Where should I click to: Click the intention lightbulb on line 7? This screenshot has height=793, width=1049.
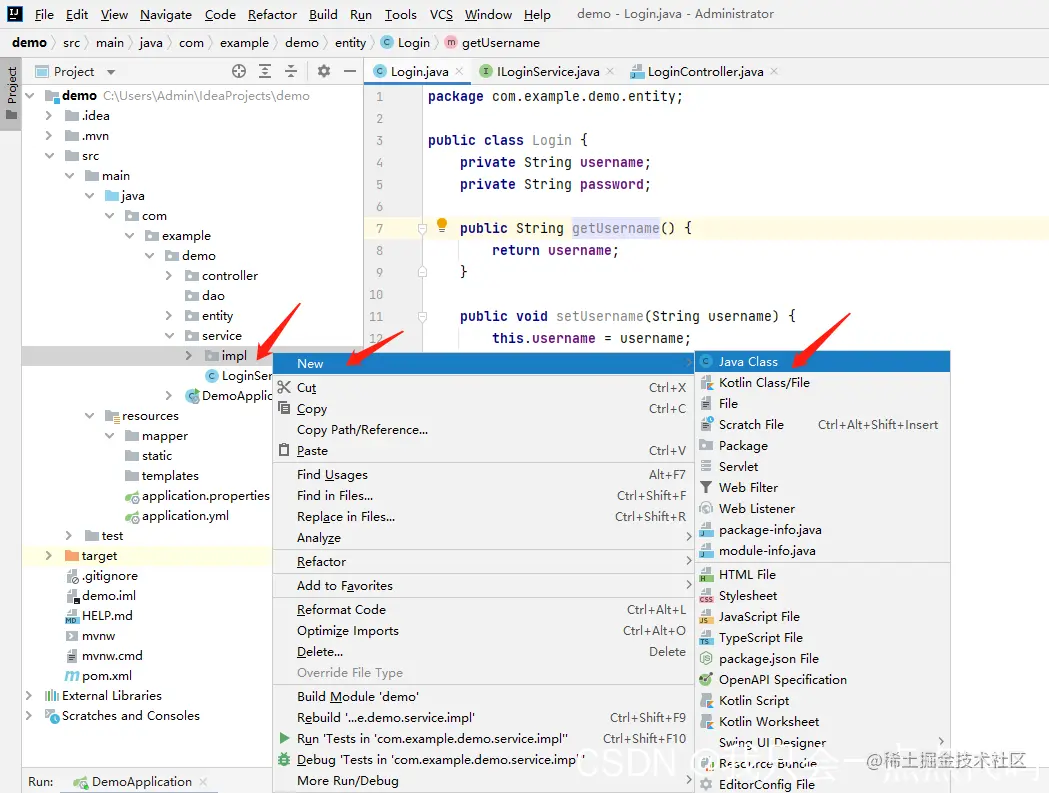442,225
